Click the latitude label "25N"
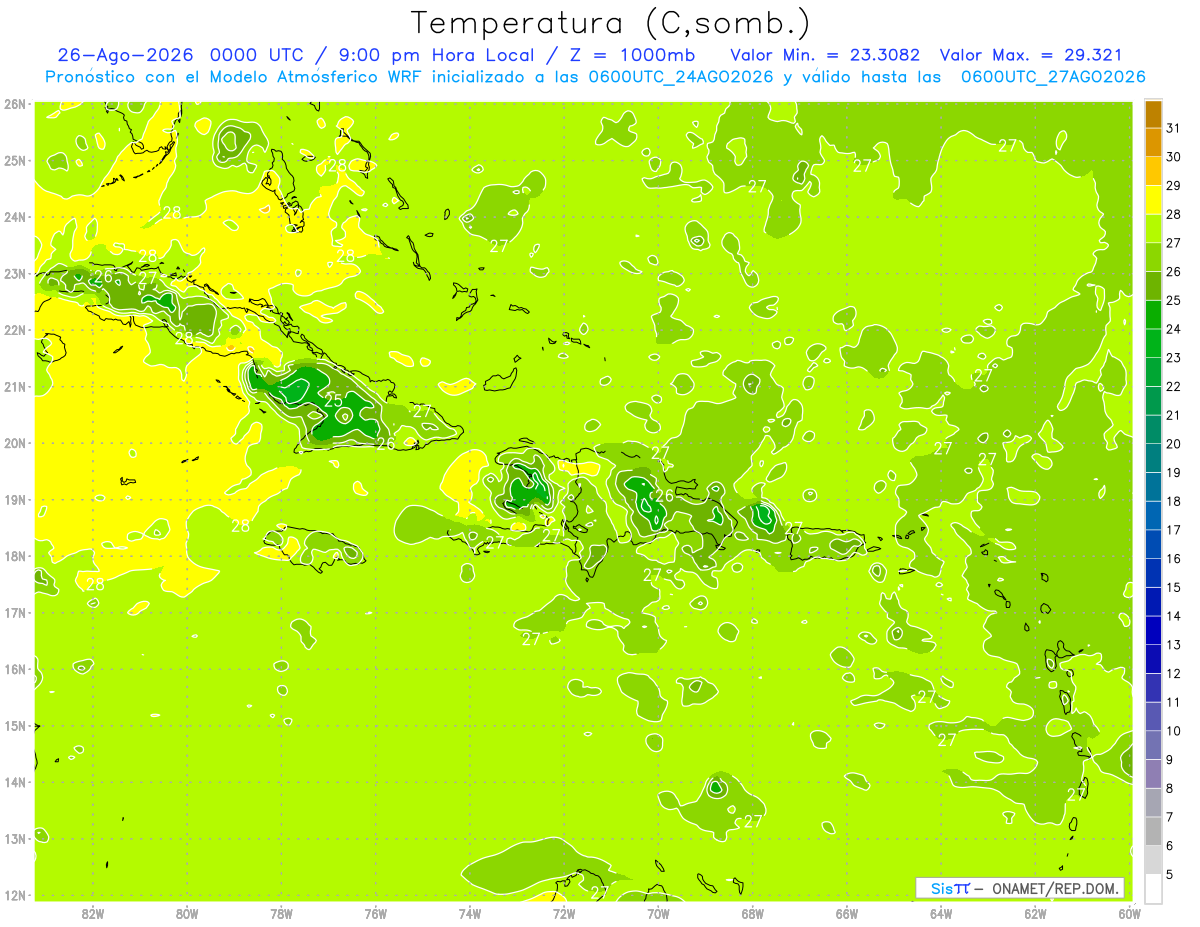 click(x=15, y=160)
